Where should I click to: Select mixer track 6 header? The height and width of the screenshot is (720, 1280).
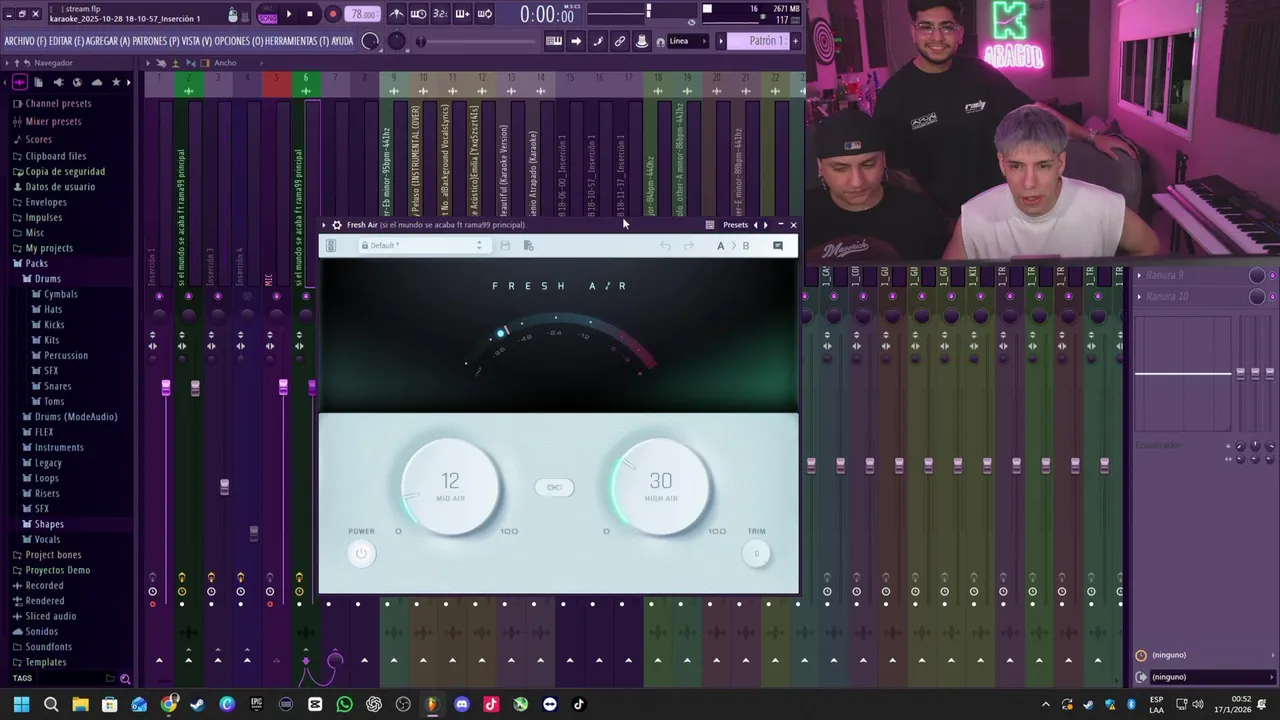[x=306, y=85]
